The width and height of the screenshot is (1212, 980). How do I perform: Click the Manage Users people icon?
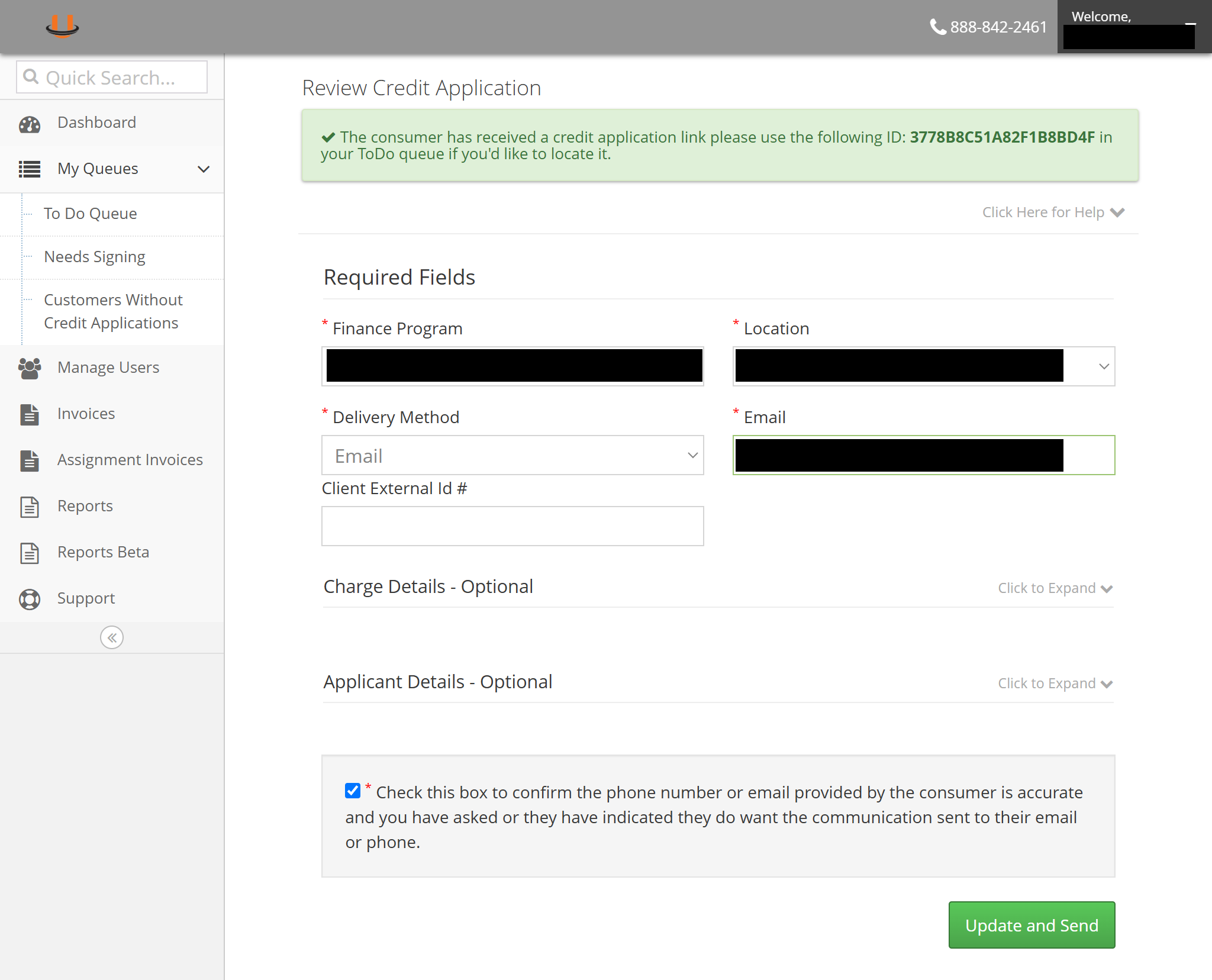coord(30,368)
